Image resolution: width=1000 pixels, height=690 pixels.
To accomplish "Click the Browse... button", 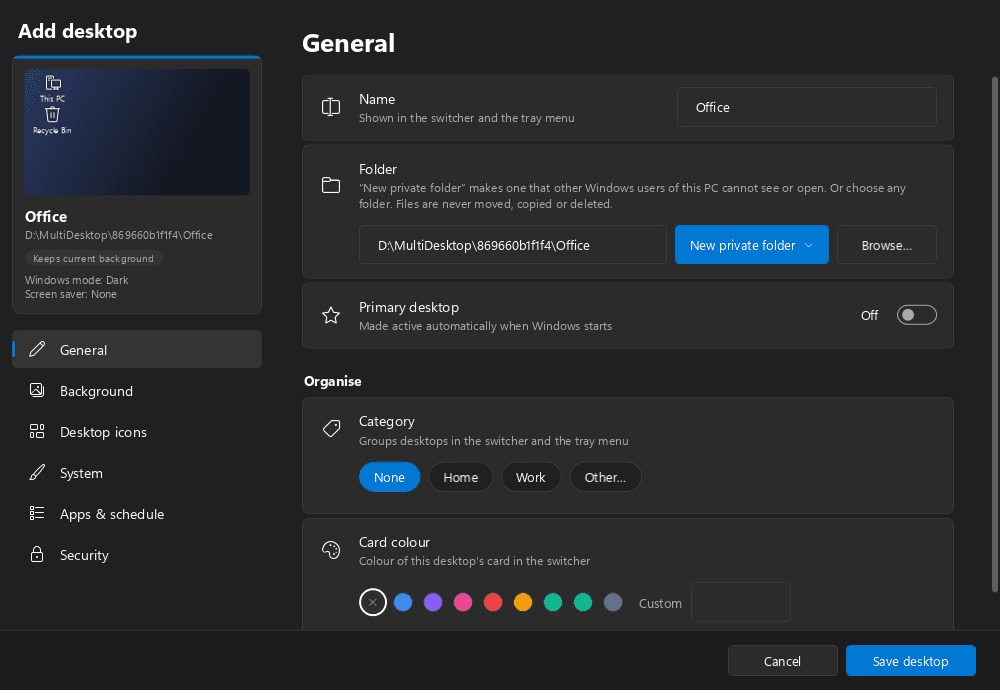I will (886, 245).
